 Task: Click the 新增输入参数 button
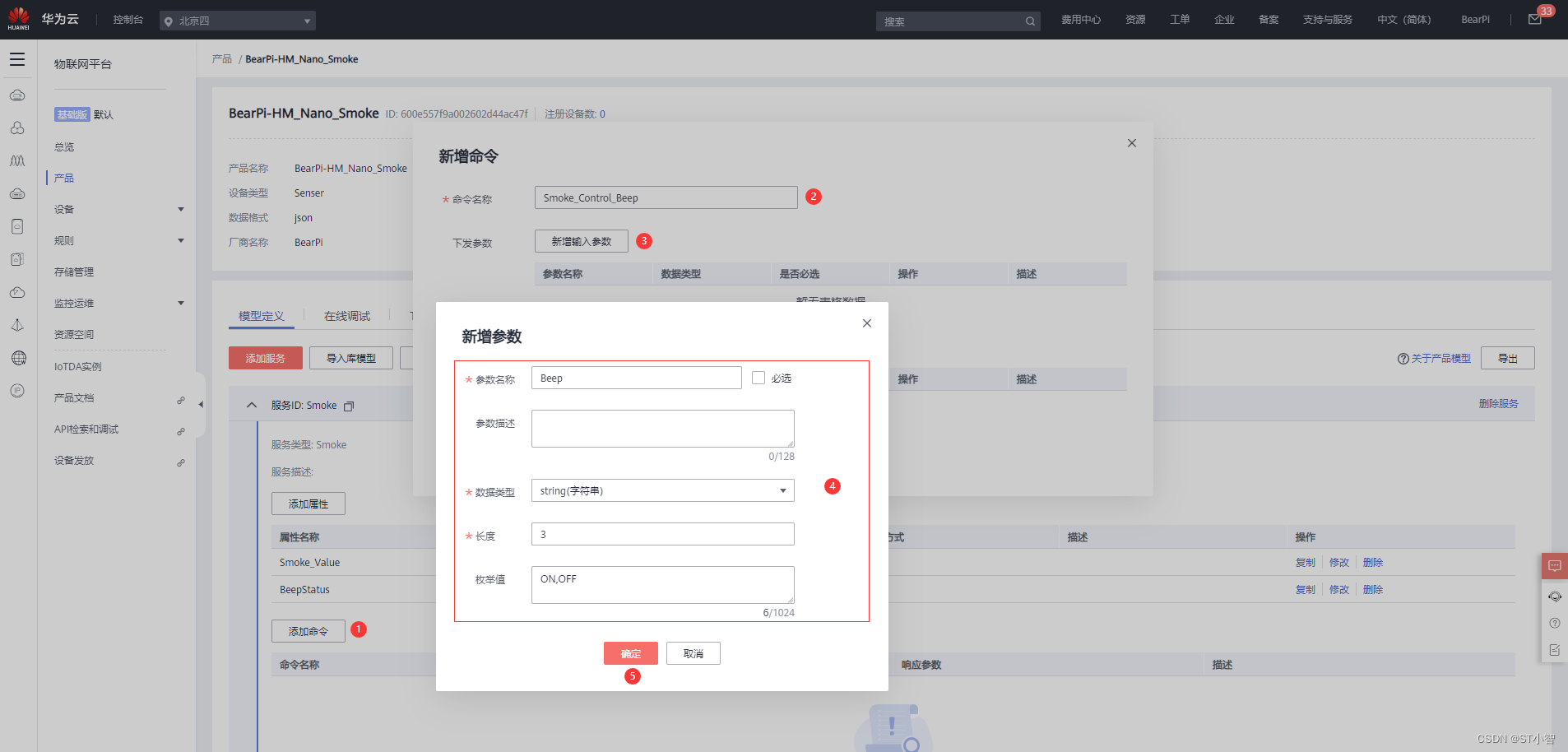pos(582,241)
